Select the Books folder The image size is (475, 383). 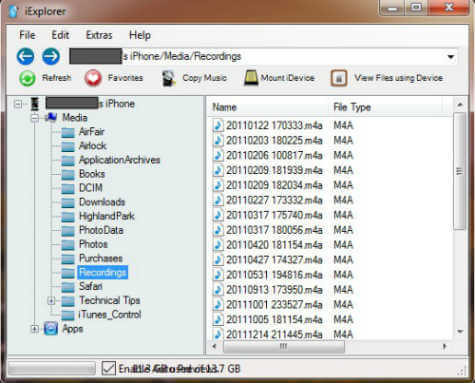pyautogui.click(x=92, y=174)
